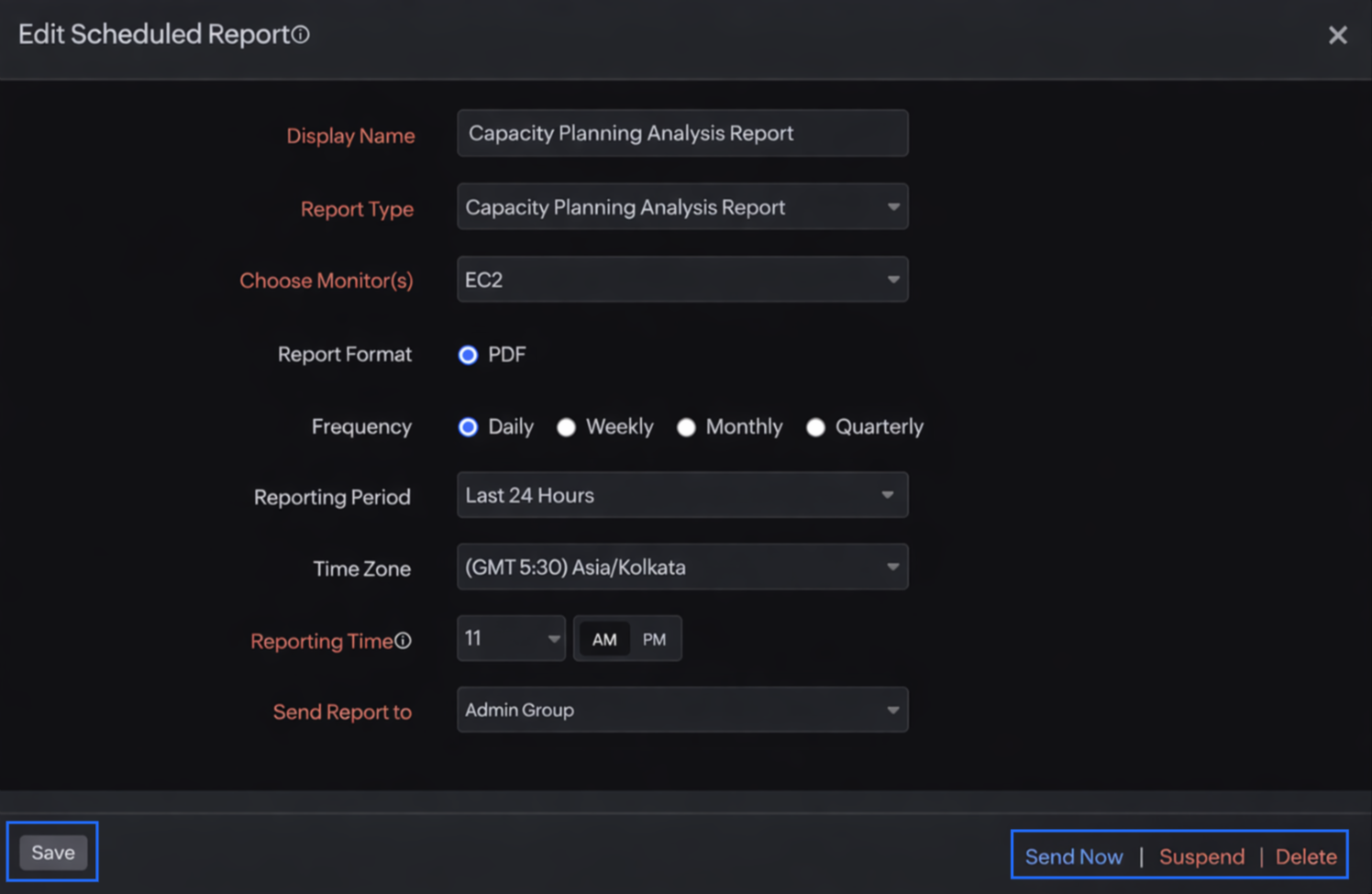The width and height of the screenshot is (1372, 894).
Task: Switch reporting time to AM
Action: (604, 639)
